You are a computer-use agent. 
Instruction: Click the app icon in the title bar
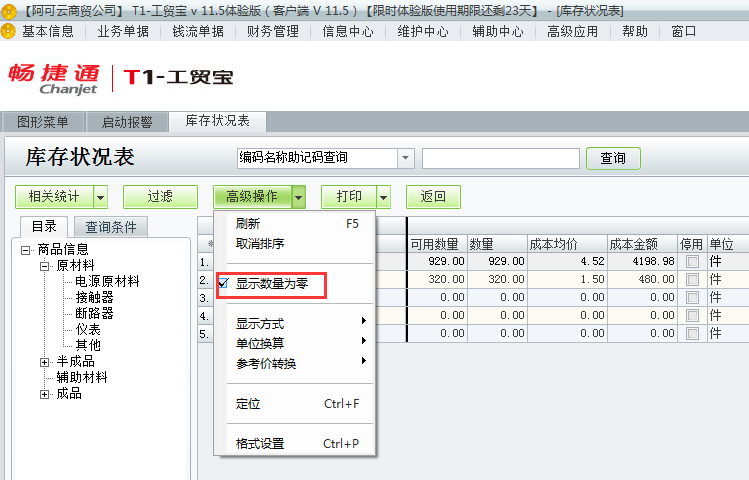[8, 10]
